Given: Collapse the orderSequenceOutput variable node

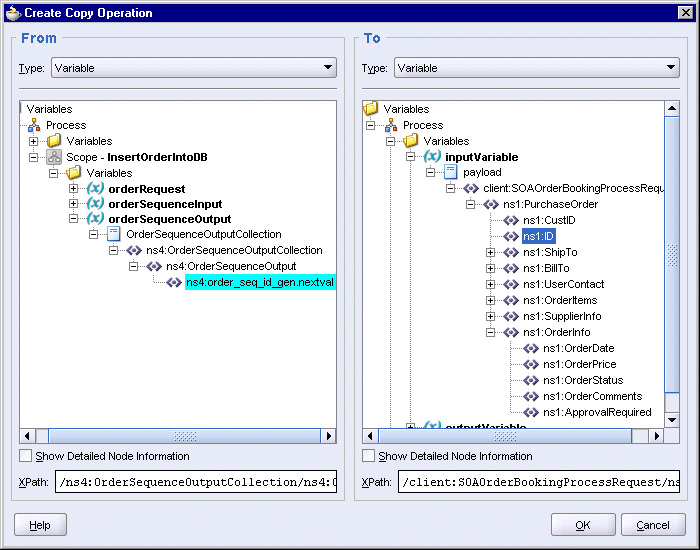Looking at the screenshot, I should (x=74, y=219).
